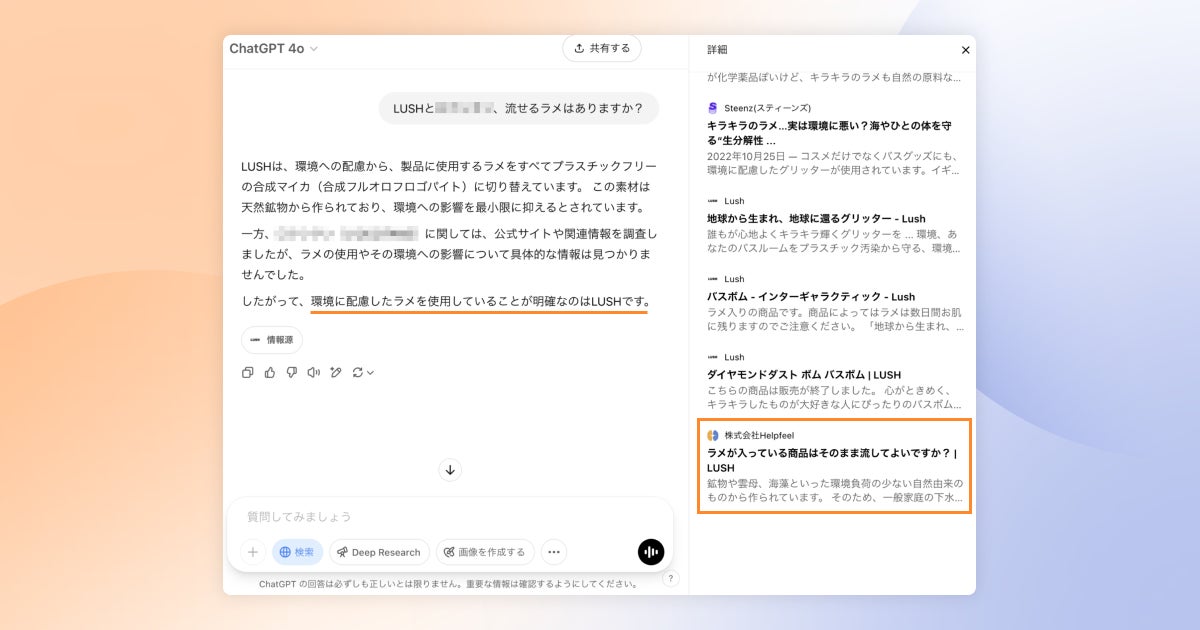Play the response aloud with speaker icon
This screenshot has height=630, width=1200.
click(314, 373)
